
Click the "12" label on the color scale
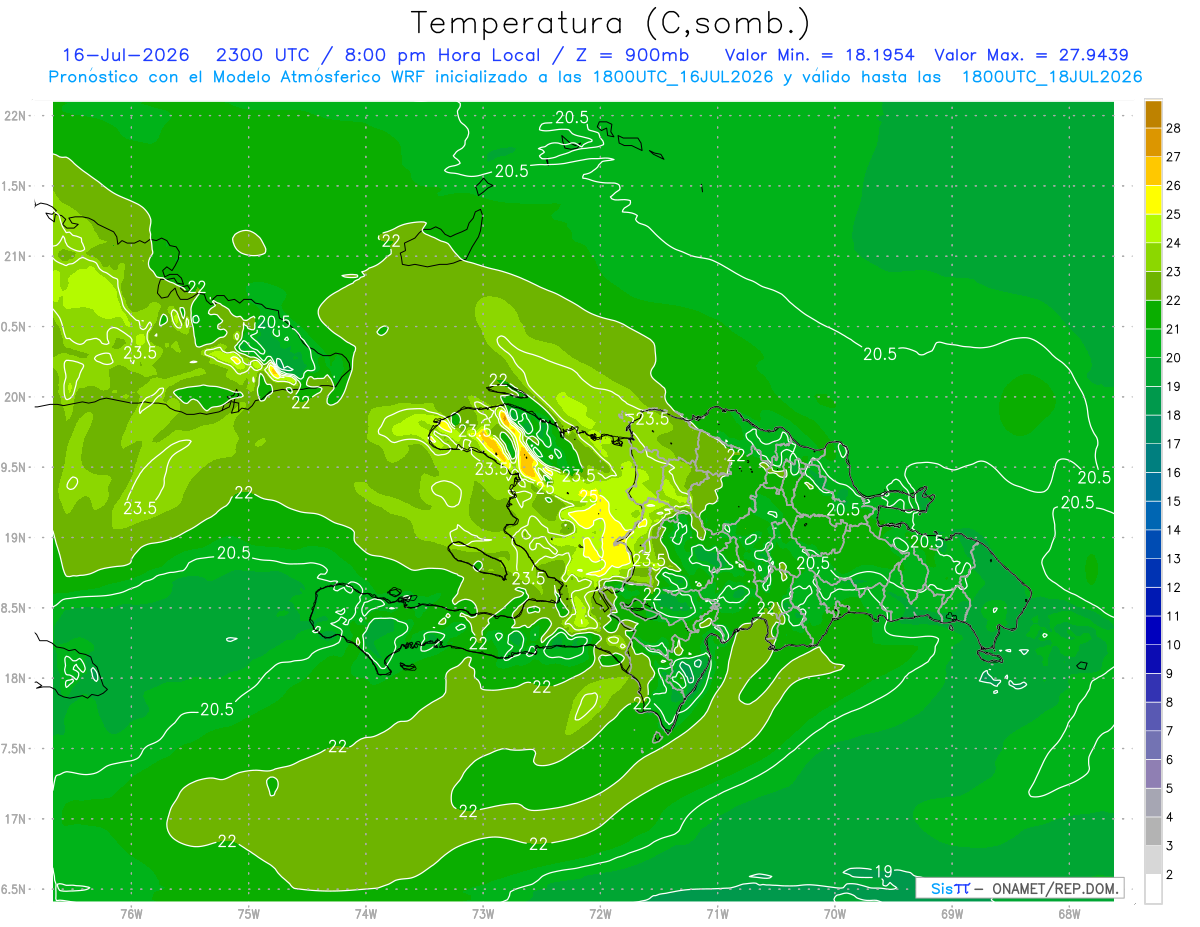click(1174, 587)
